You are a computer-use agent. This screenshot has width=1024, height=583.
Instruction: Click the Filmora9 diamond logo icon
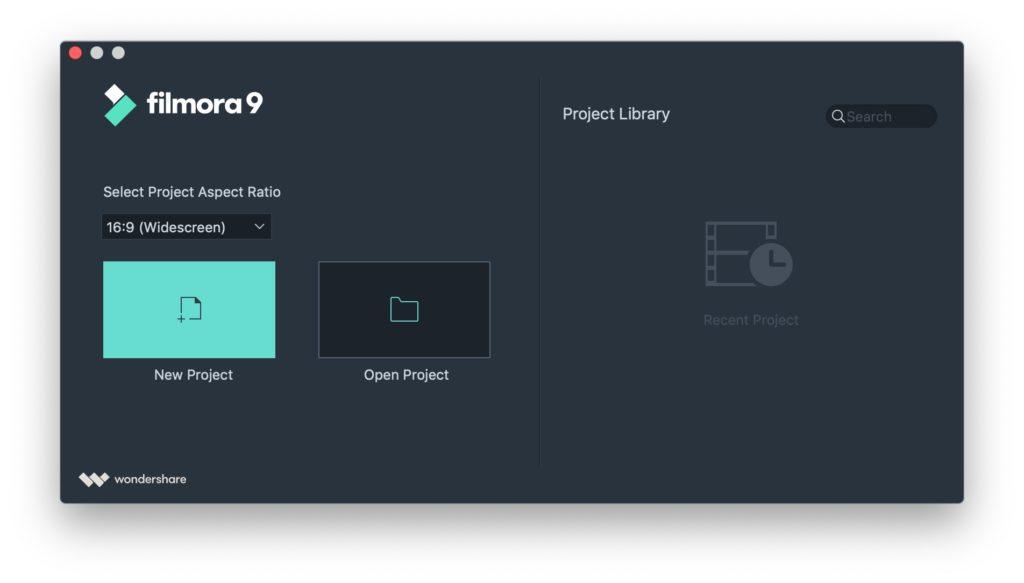[120, 104]
